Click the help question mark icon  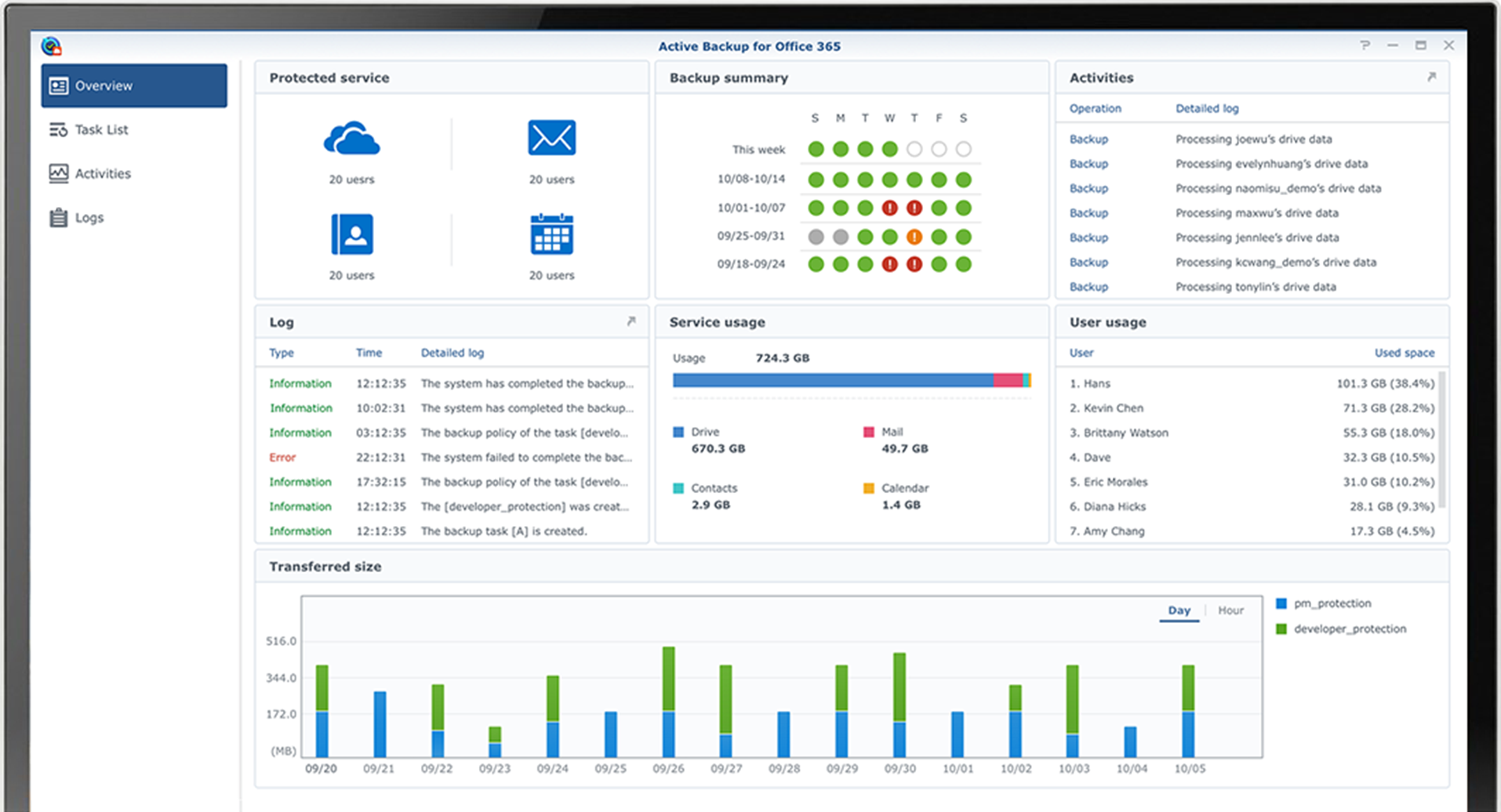pyautogui.click(x=1365, y=45)
